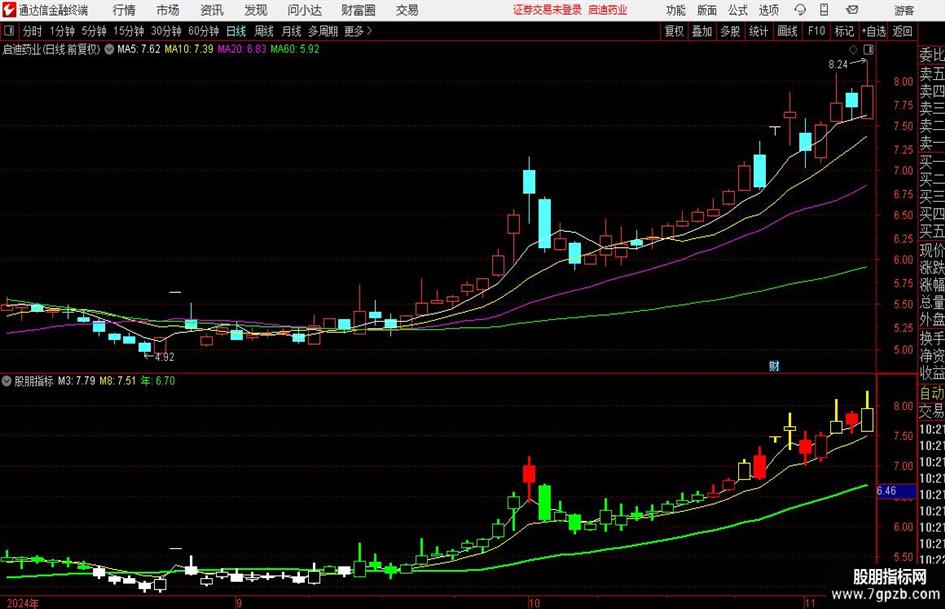Image resolution: width=945 pixels, height=609 pixels.
Task: Click the 股朋指标 indicator name
Action: click(34, 381)
